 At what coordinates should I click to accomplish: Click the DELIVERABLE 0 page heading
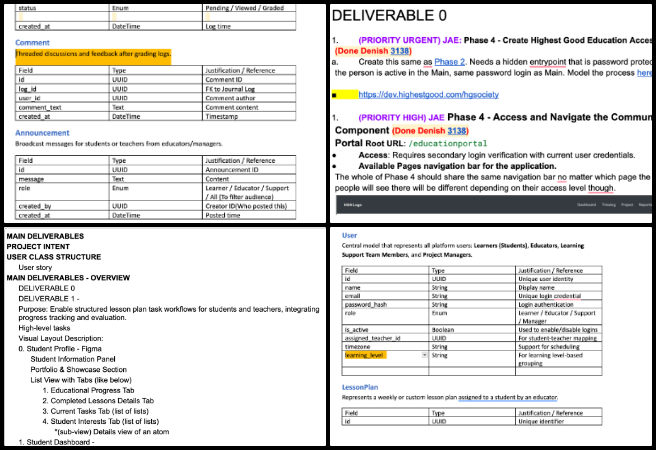coord(389,15)
